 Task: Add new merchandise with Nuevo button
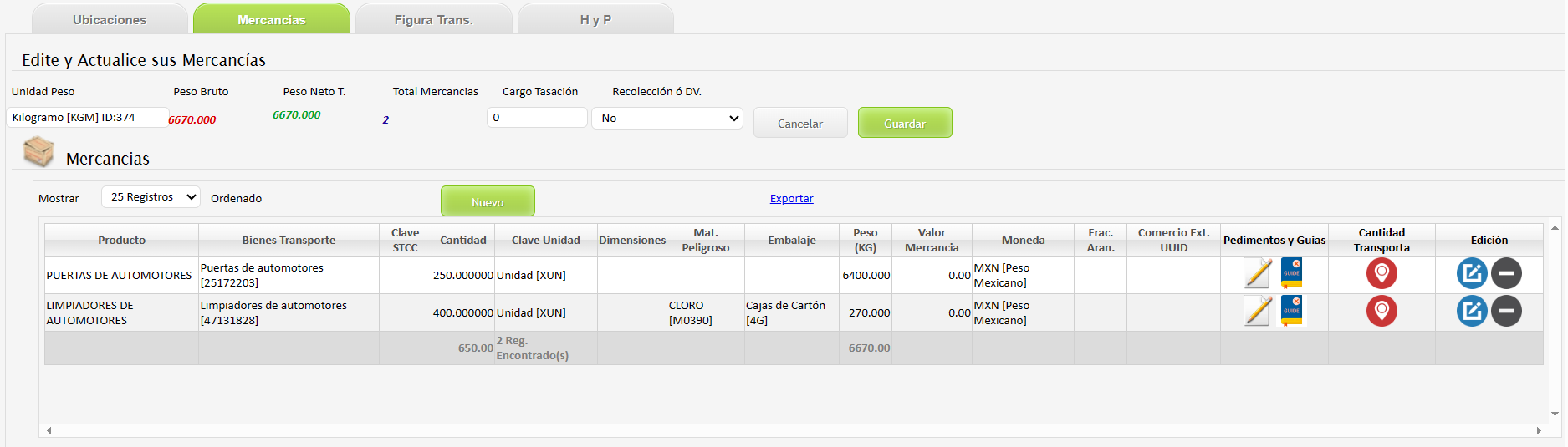pos(488,201)
